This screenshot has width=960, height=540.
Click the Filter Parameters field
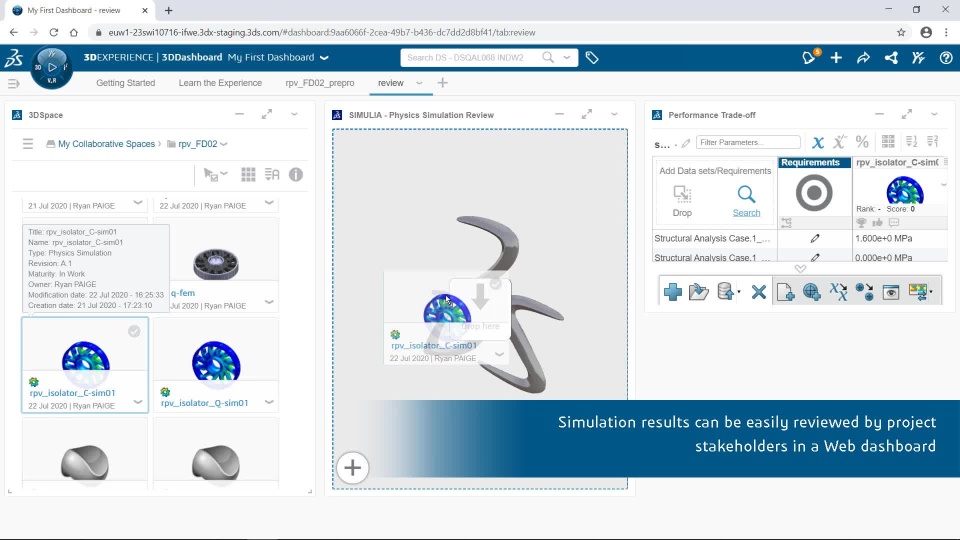tap(748, 143)
